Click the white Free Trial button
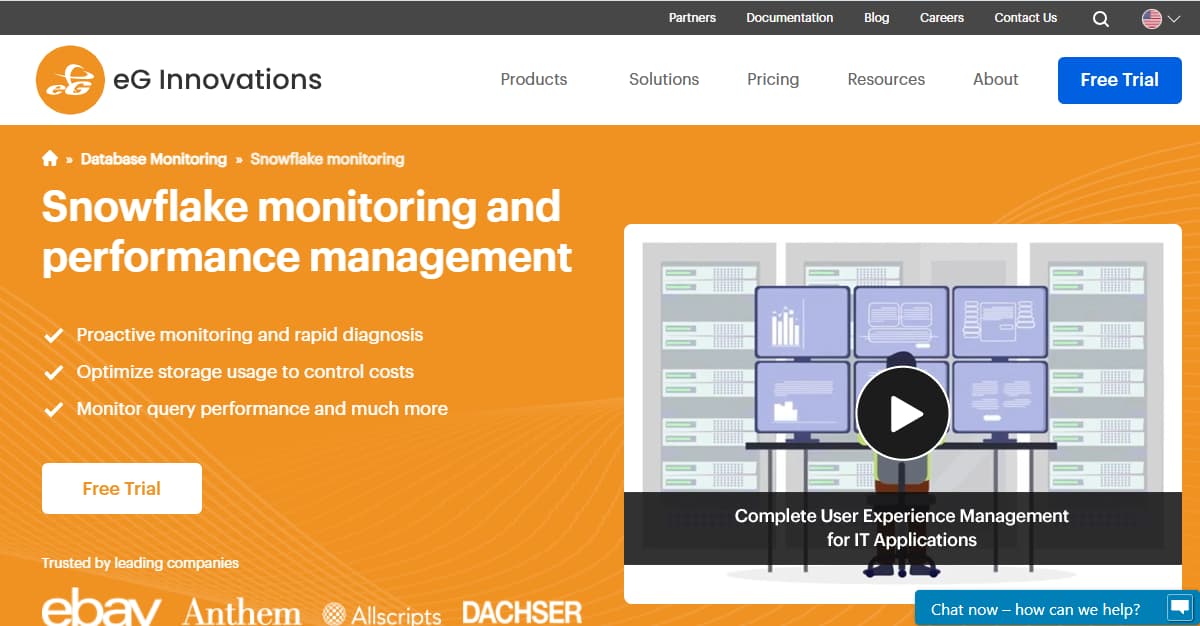 tap(122, 488)
